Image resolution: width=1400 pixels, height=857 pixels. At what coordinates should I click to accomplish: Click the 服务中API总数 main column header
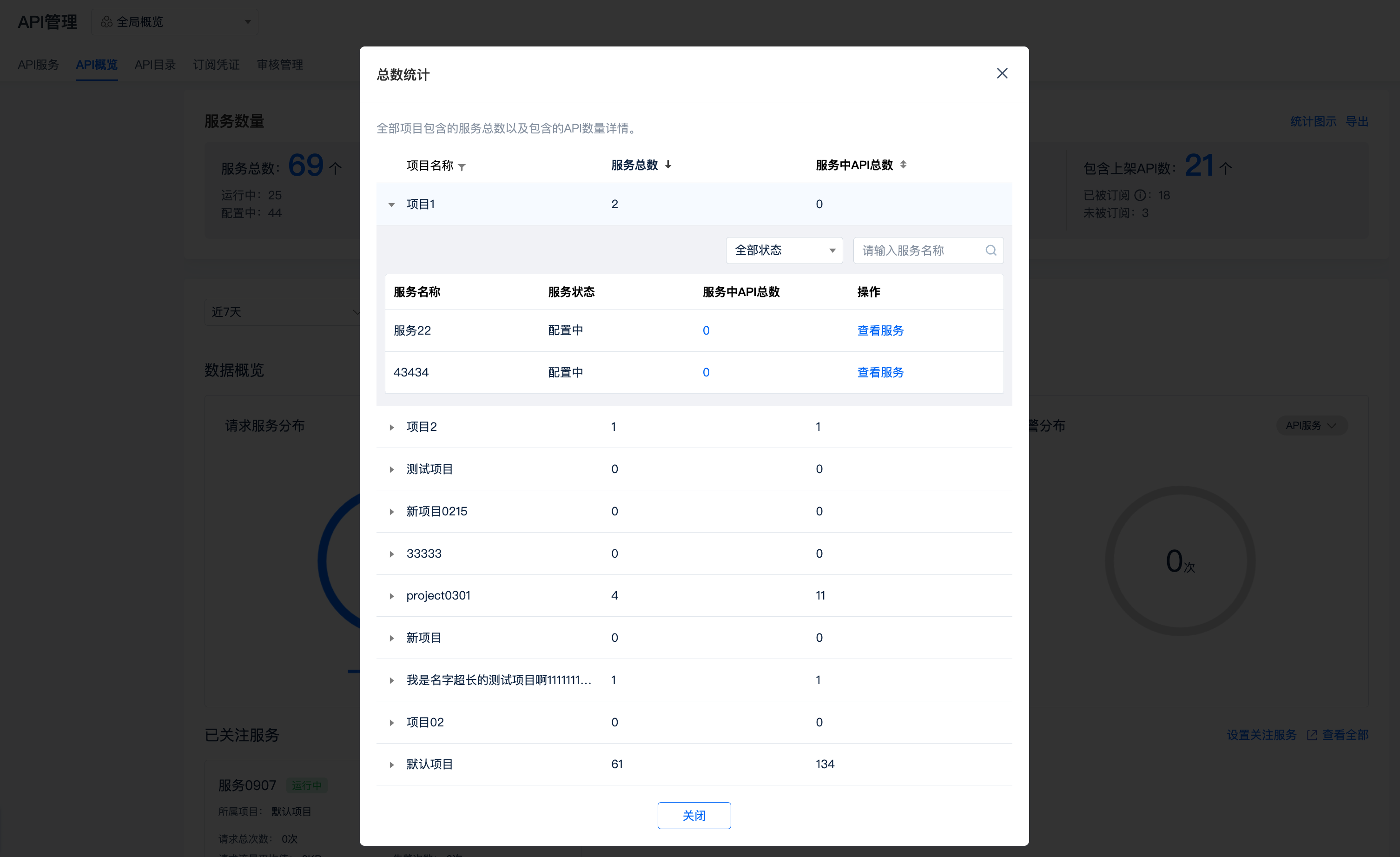(854, 165)
